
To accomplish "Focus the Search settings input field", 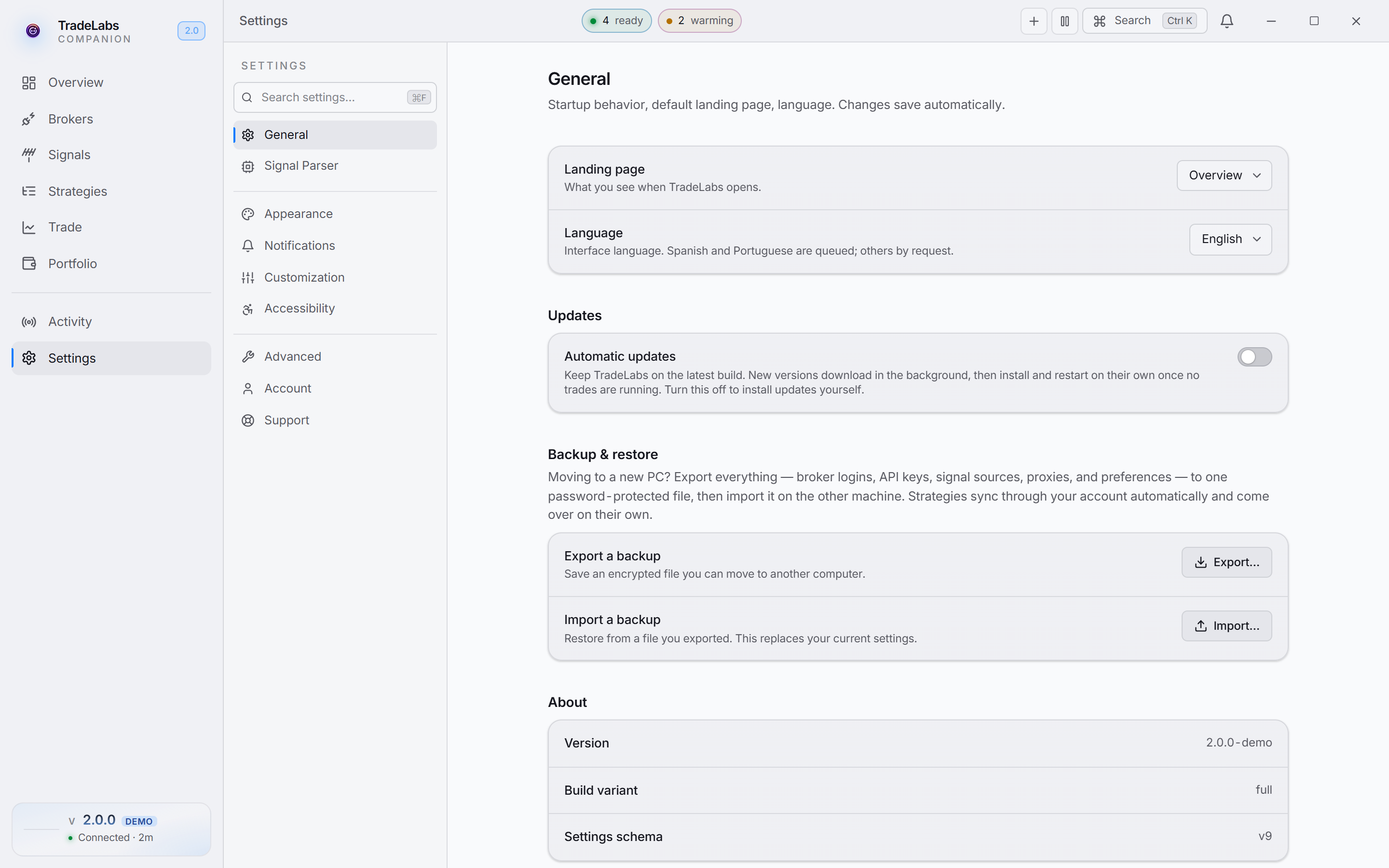I will click(x=335, y=97).
